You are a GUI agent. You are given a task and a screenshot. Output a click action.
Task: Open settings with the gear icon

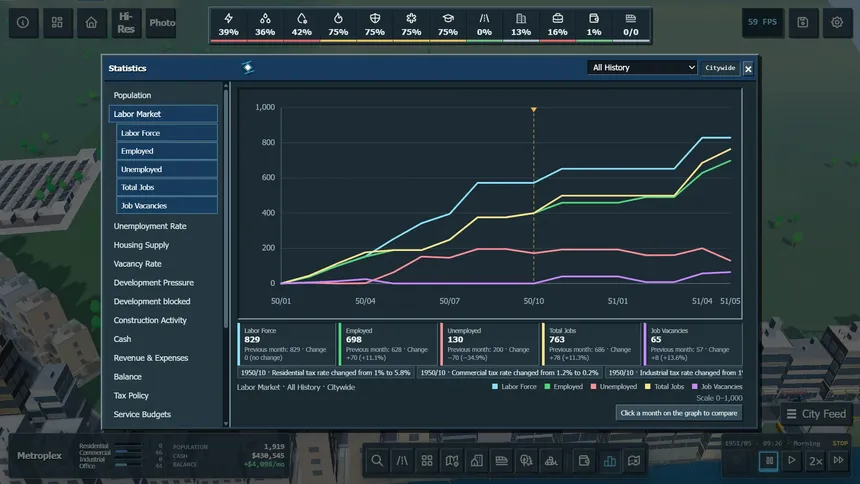click(x=837, y=22)
